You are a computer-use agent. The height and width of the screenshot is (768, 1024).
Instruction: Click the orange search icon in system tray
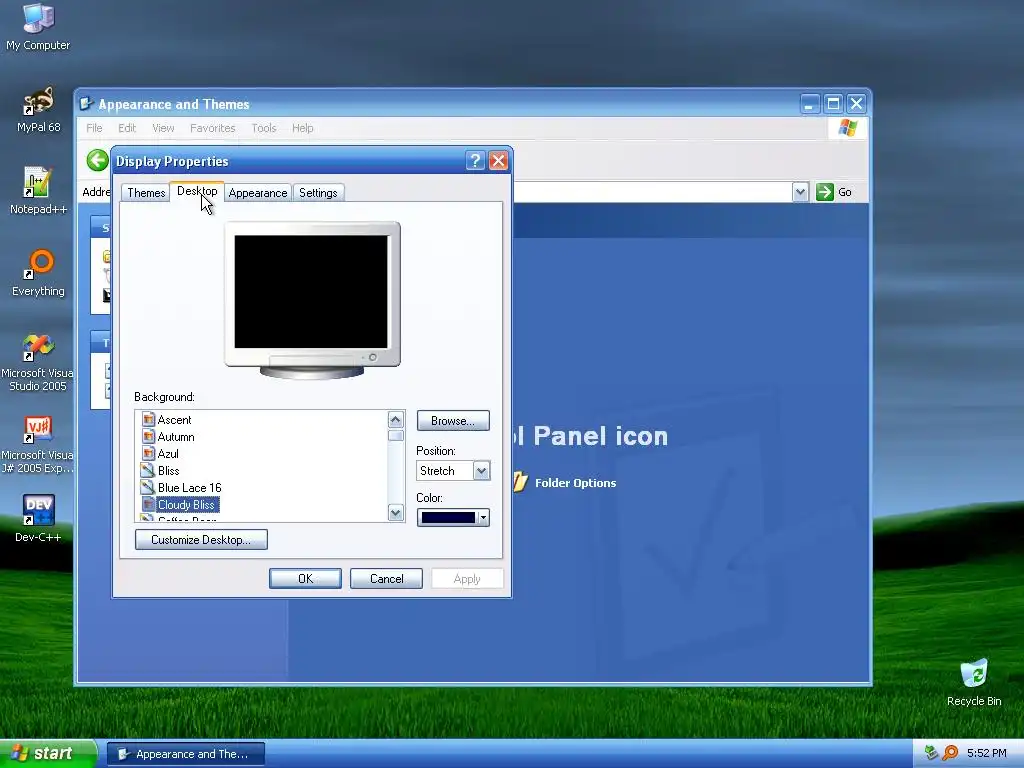pyautogui.click(x=950, y=753)
